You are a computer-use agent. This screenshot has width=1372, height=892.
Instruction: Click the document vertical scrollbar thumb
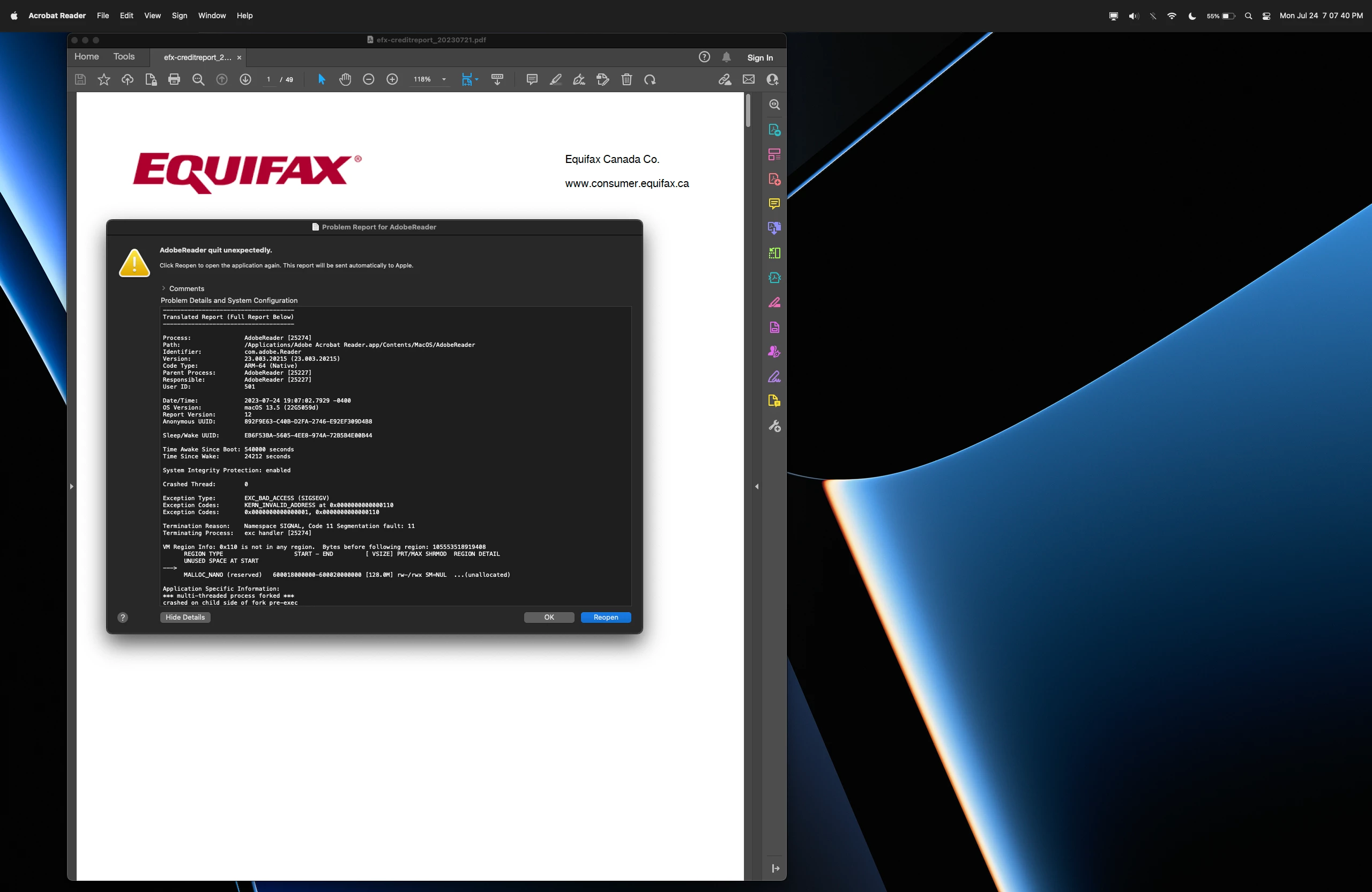tap(748, 111)
